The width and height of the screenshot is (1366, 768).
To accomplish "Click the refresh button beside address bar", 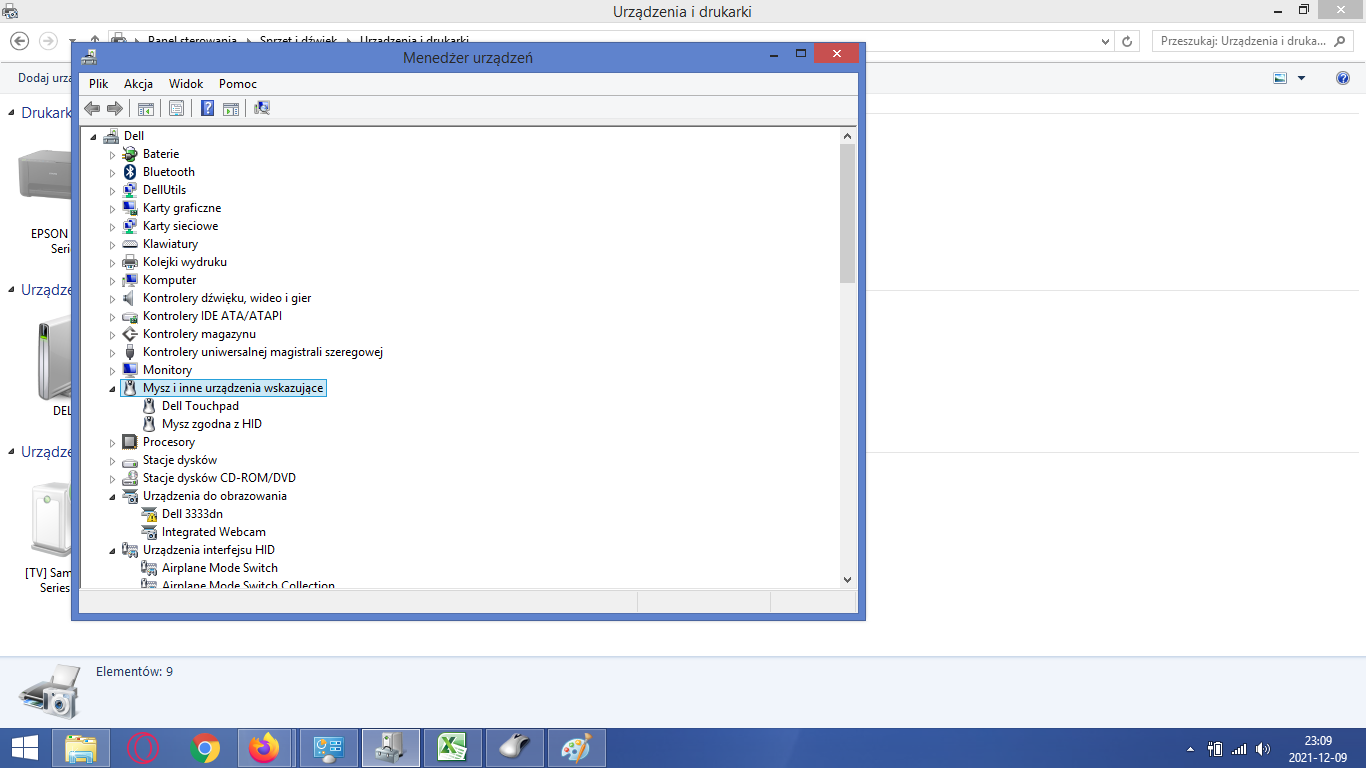I will (x=1127, y=41).
